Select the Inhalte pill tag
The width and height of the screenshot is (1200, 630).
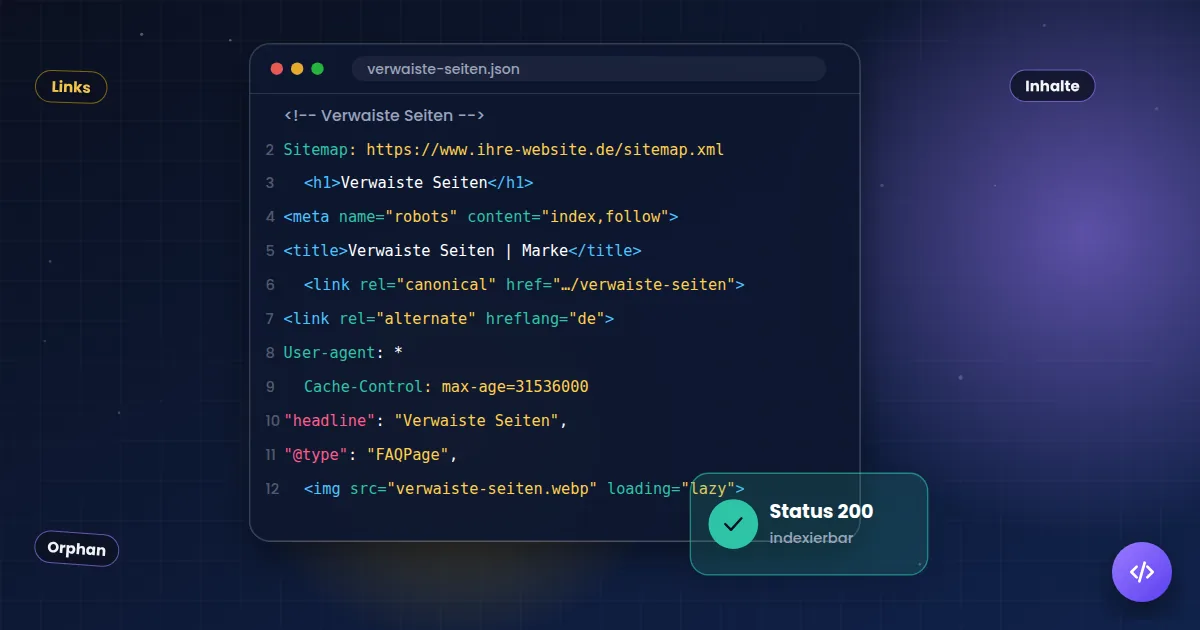(1052, 86)
